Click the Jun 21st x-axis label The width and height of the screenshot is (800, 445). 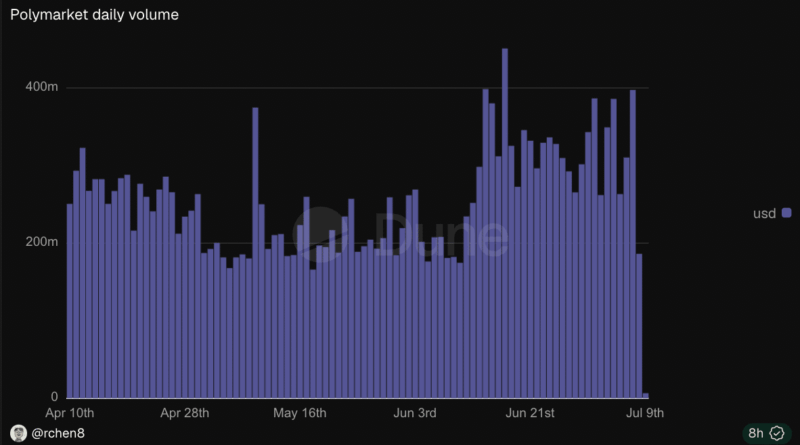point(530,413)
